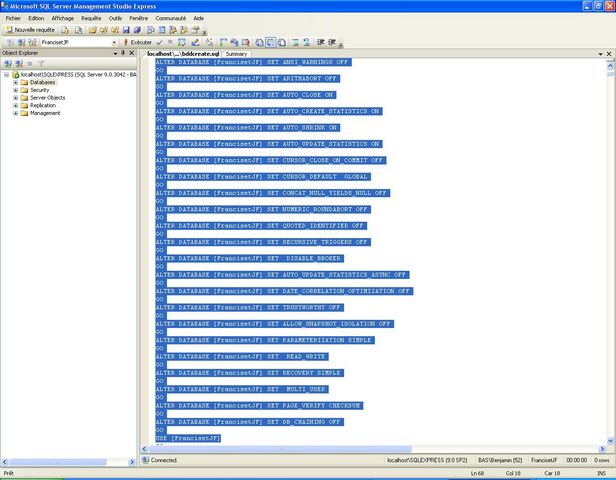The width and height of the screenshot is (616, 480).
Task: Switch to the Summary tab
Action: [x=236, y=54]
